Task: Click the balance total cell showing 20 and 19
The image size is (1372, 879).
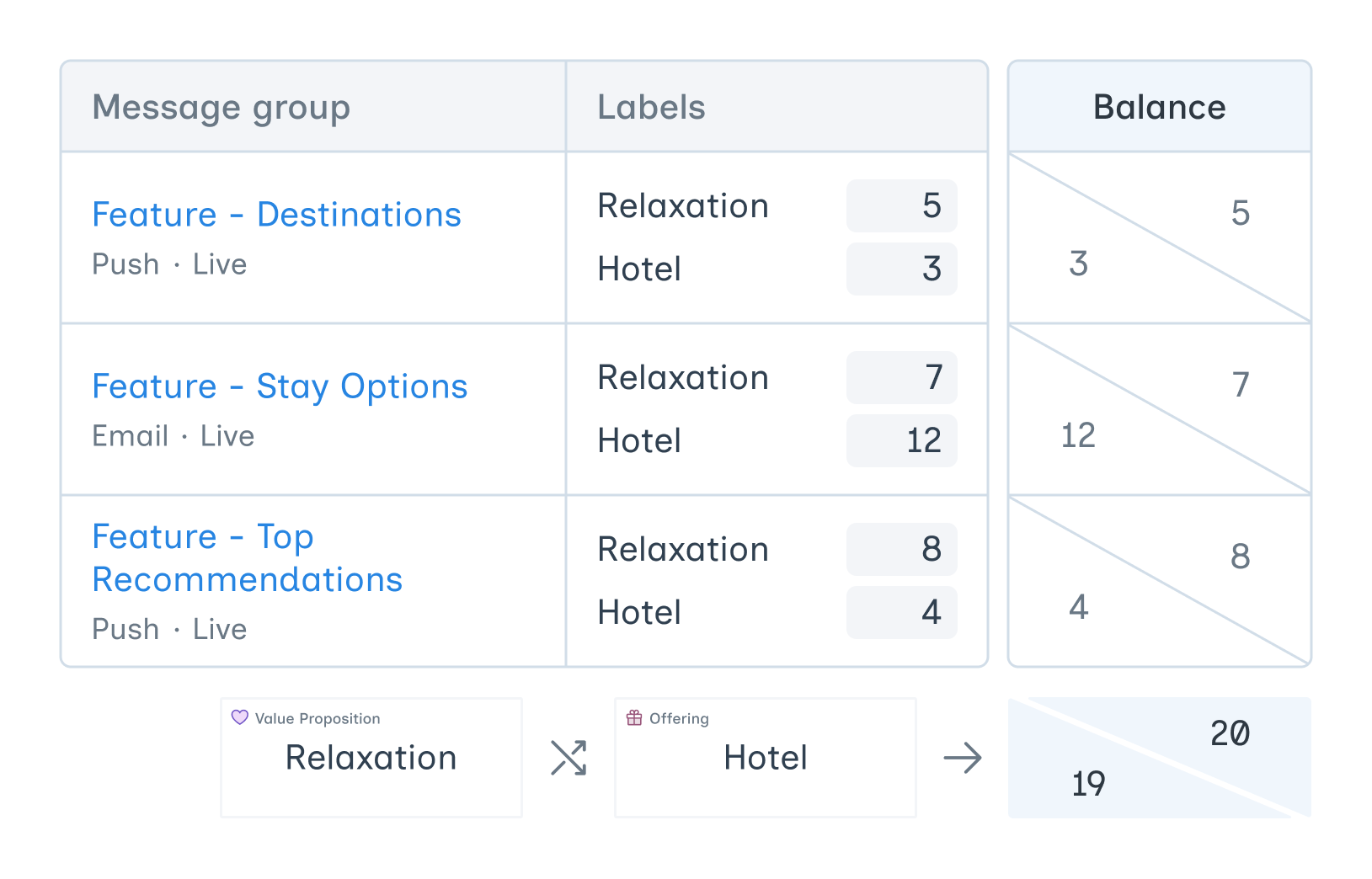Action: pyautogui.click(x=1159, y=758)
